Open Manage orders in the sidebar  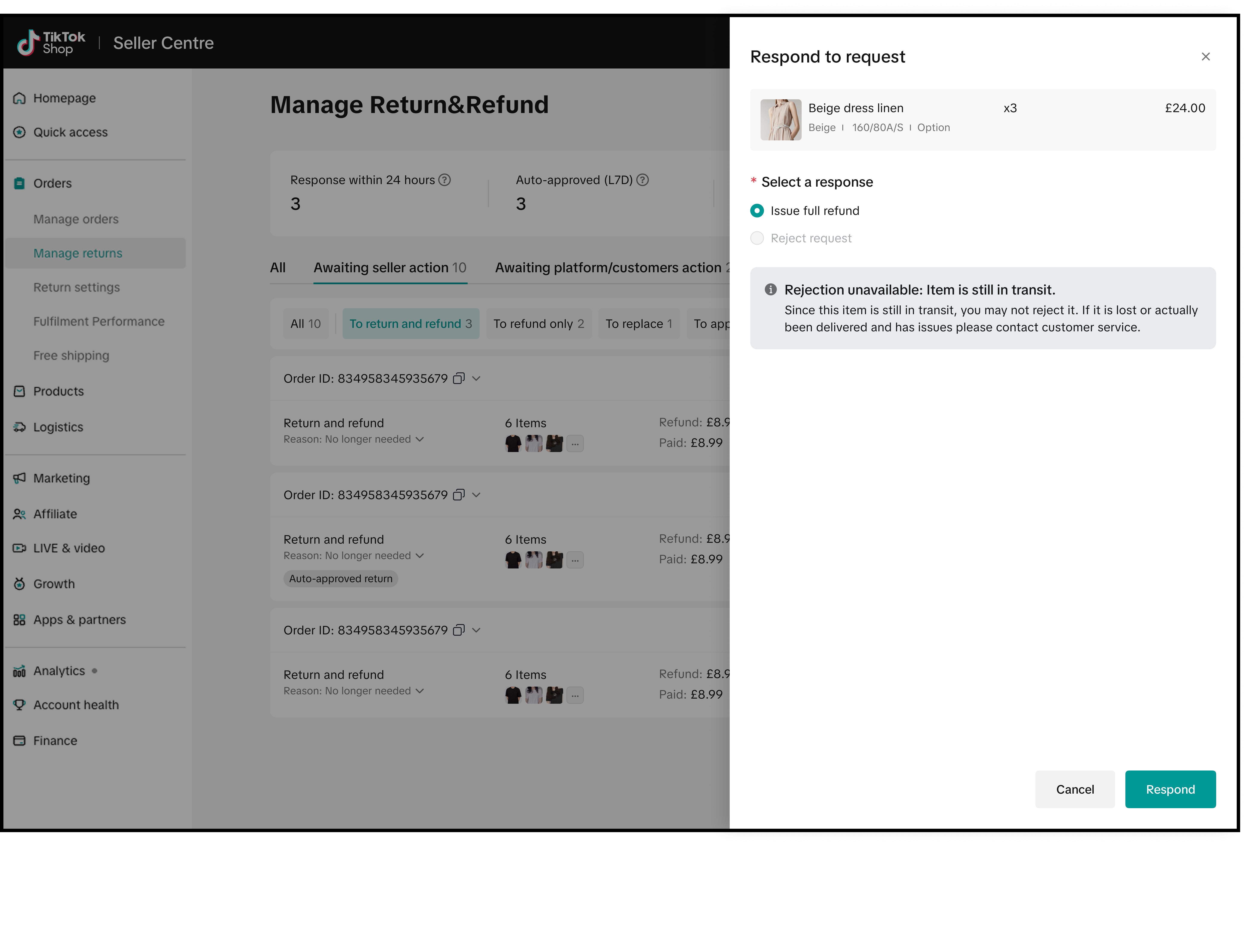76,219
